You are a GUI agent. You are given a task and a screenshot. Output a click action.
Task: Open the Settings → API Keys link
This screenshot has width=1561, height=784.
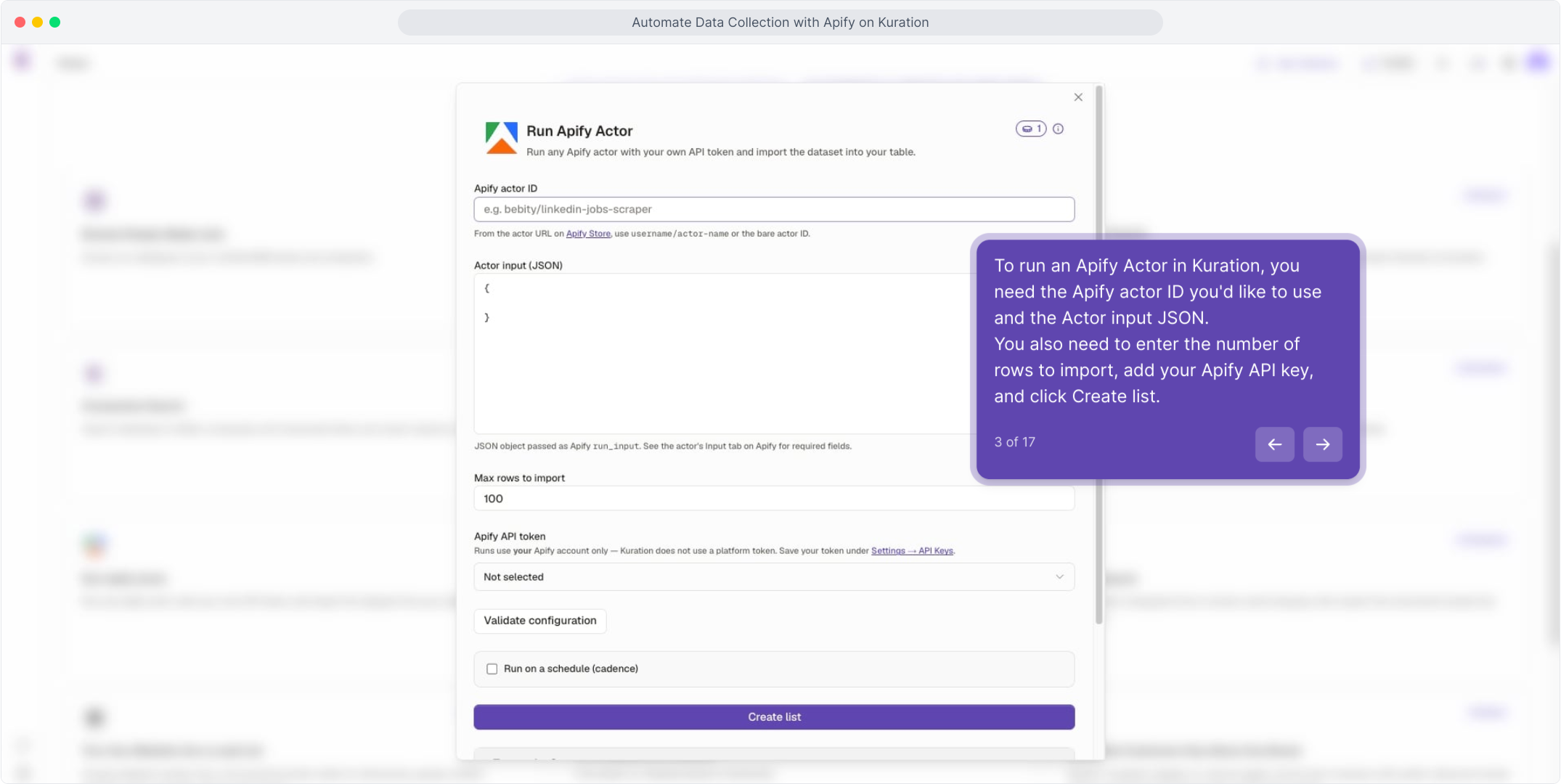pos(912,551)
